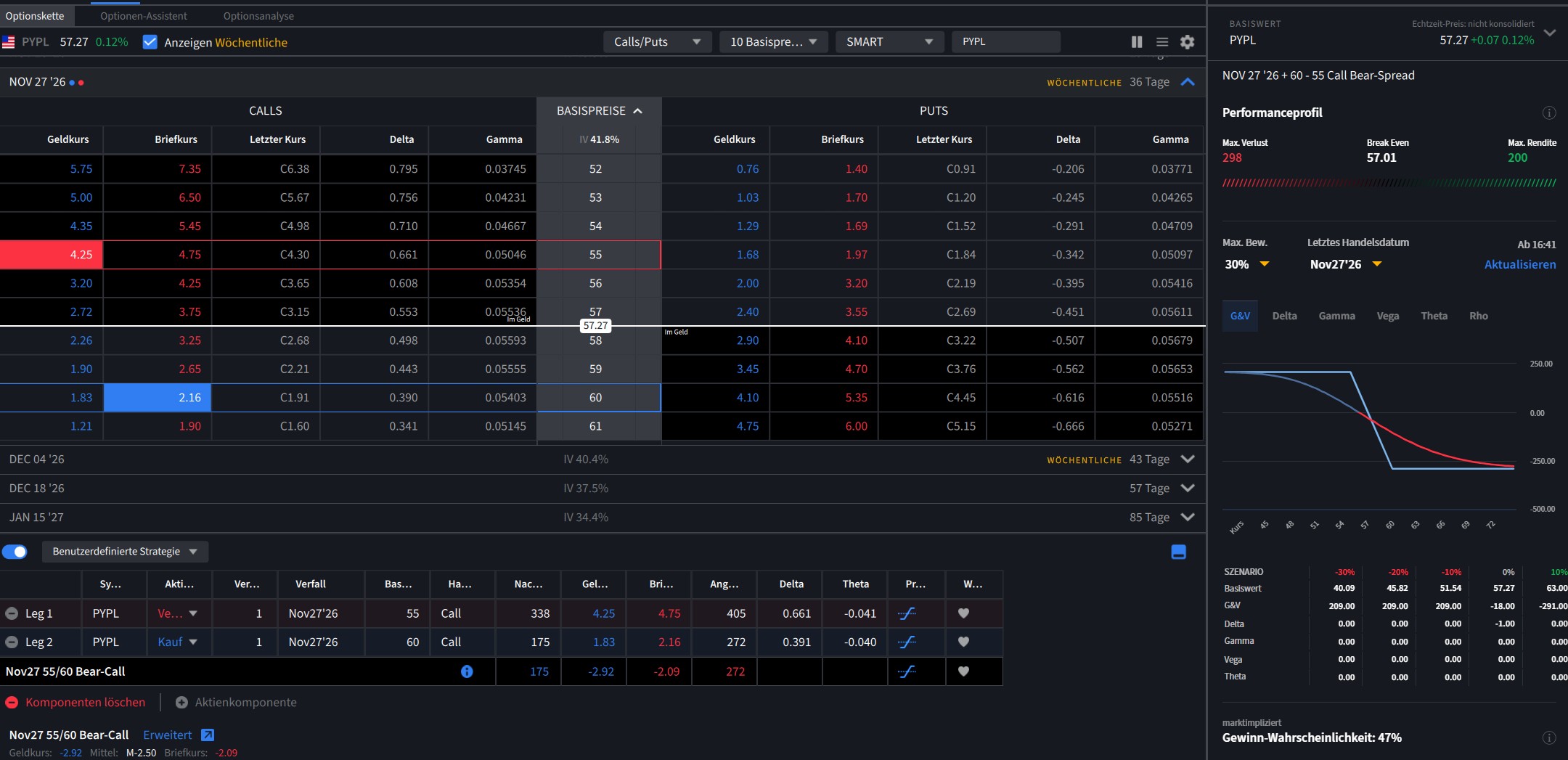
Task: Add Leg 1 to favorites with heart icon
Action: tap(963, 613)
